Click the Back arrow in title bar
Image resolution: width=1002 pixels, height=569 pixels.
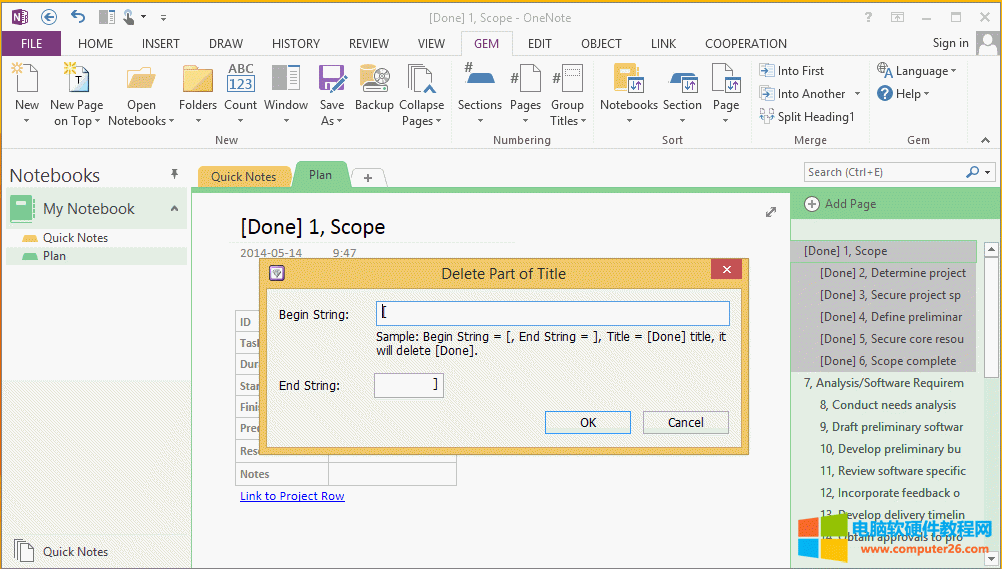pos(49,17)
